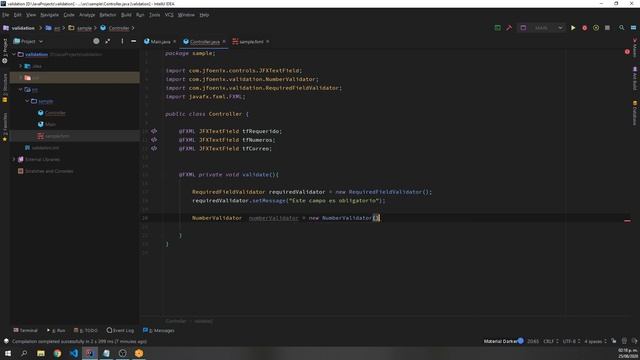Click the Material theme indicator dot
Viewport: 640px width, 360px height.
(x=521, y=341)
